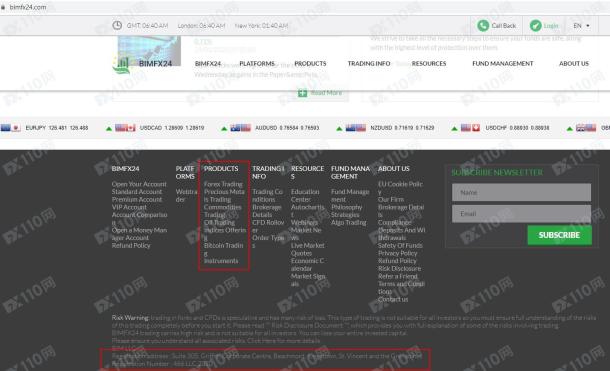This screenshot has height=371, width=610.
Task: Open the footer Account Comparison link
Action: coord(139,219)
